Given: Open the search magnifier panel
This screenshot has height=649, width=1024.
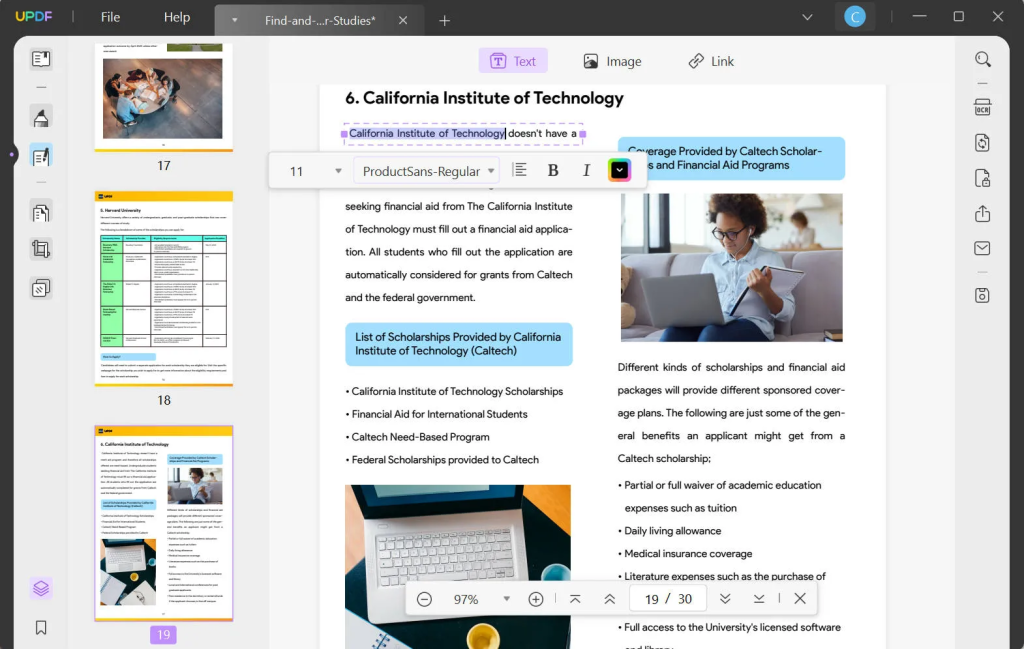Looking at the screenshot, I should (982, 59).
